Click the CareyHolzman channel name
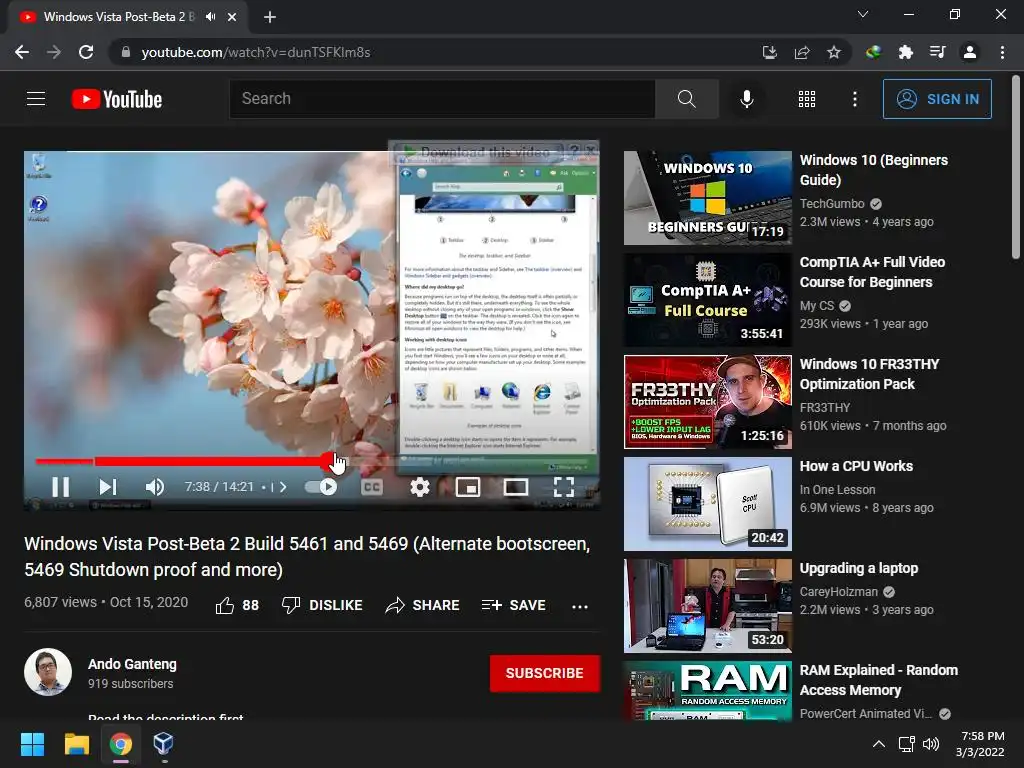 click(839, 592)
